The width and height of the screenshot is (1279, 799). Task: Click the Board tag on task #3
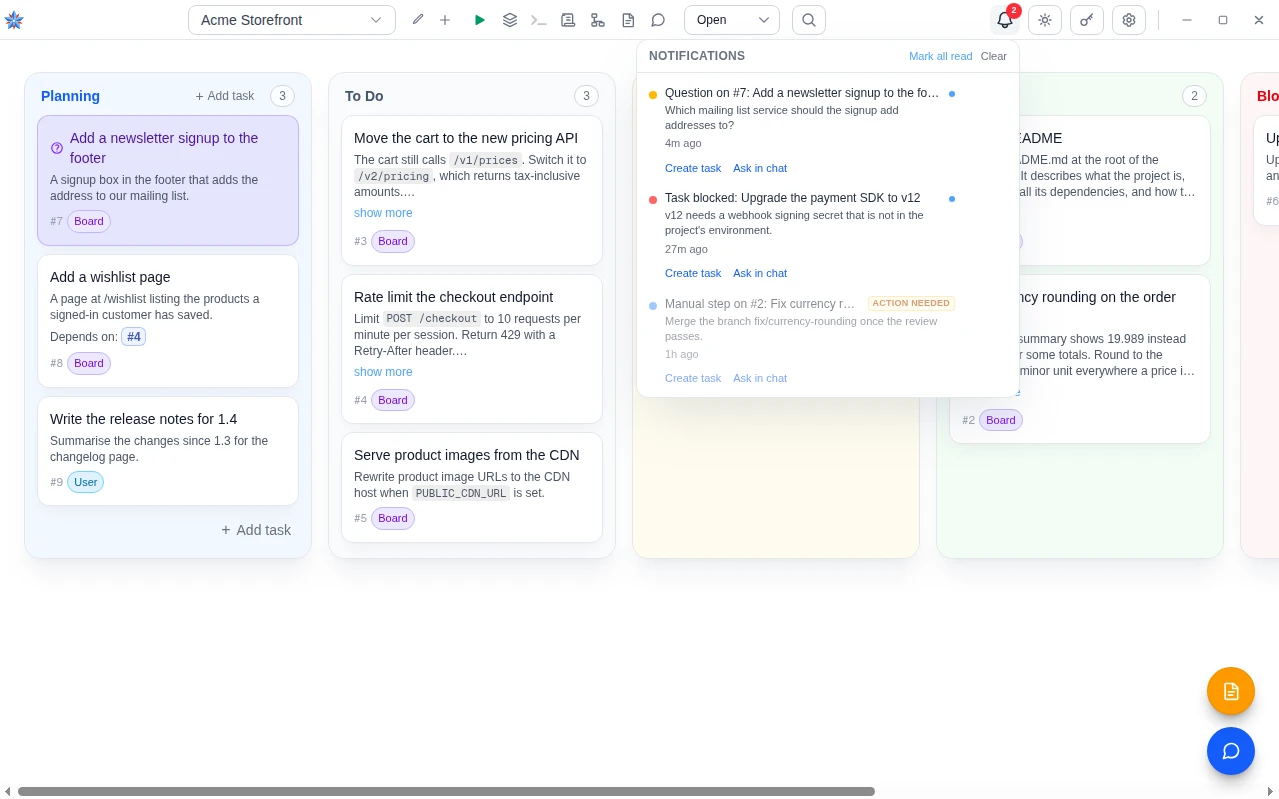(x=393, y=241)
